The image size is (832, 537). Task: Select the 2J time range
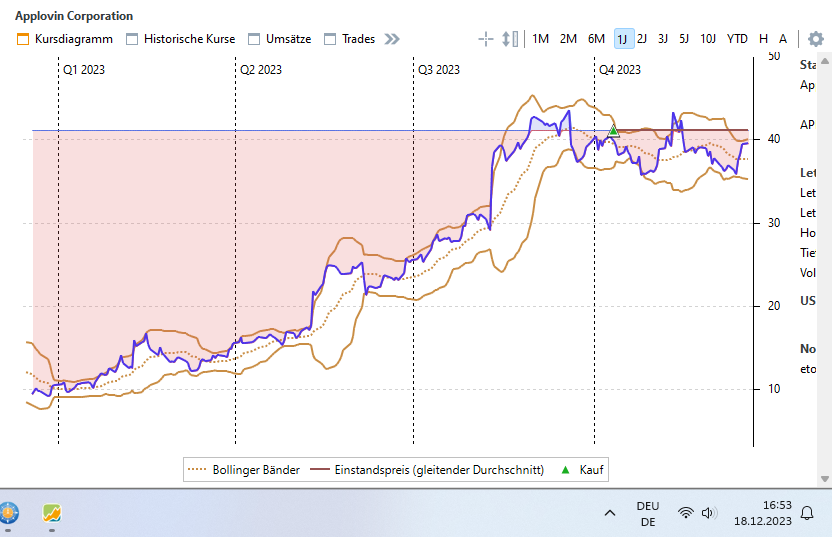(642, 39)
